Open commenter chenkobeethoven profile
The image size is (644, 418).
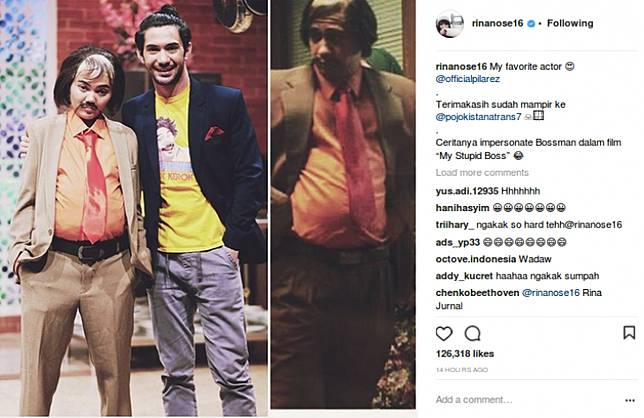477,293
